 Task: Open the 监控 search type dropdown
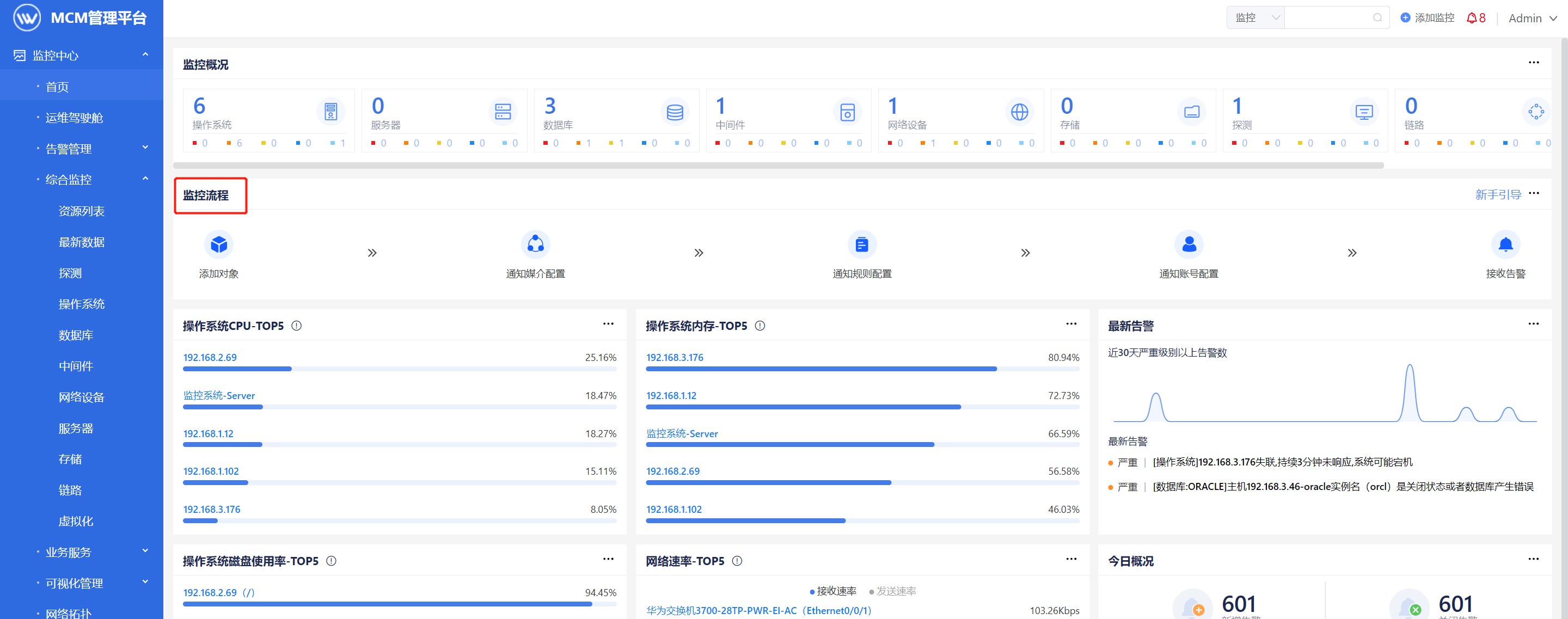[x=1255, y=17]
